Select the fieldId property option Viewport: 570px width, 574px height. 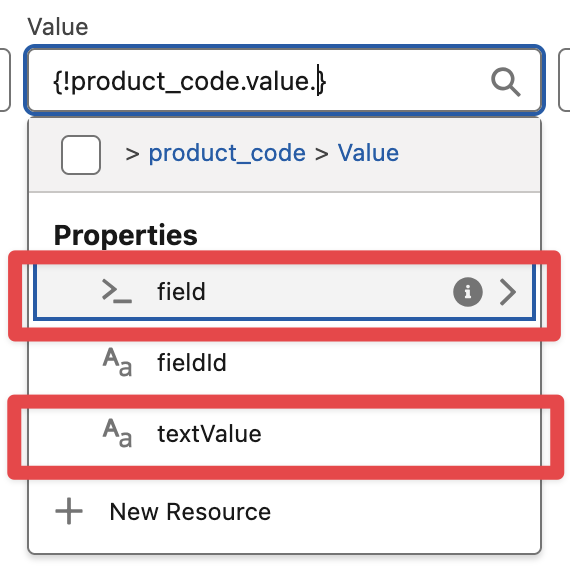[x=284, y=362]
